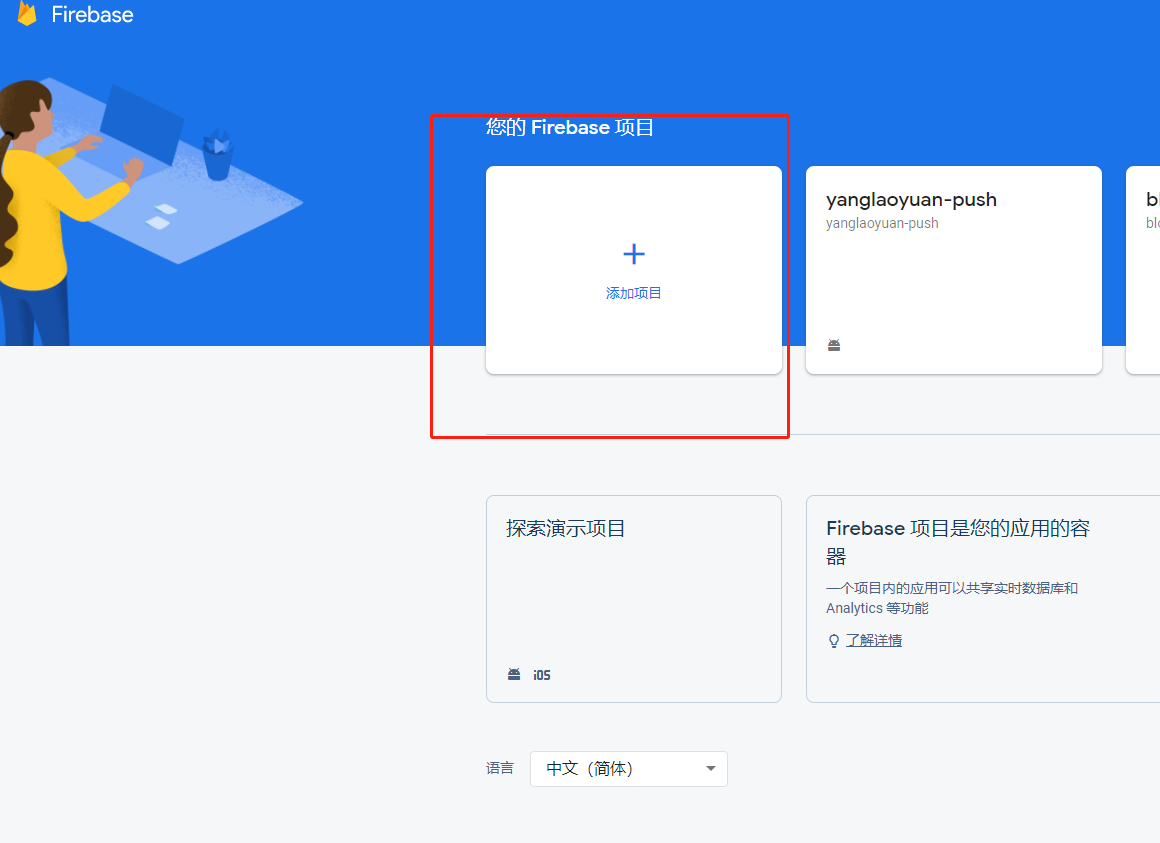
Task: Click the Android icon on yanglaoyuan-push card
Action: click(x=834, y=344)
